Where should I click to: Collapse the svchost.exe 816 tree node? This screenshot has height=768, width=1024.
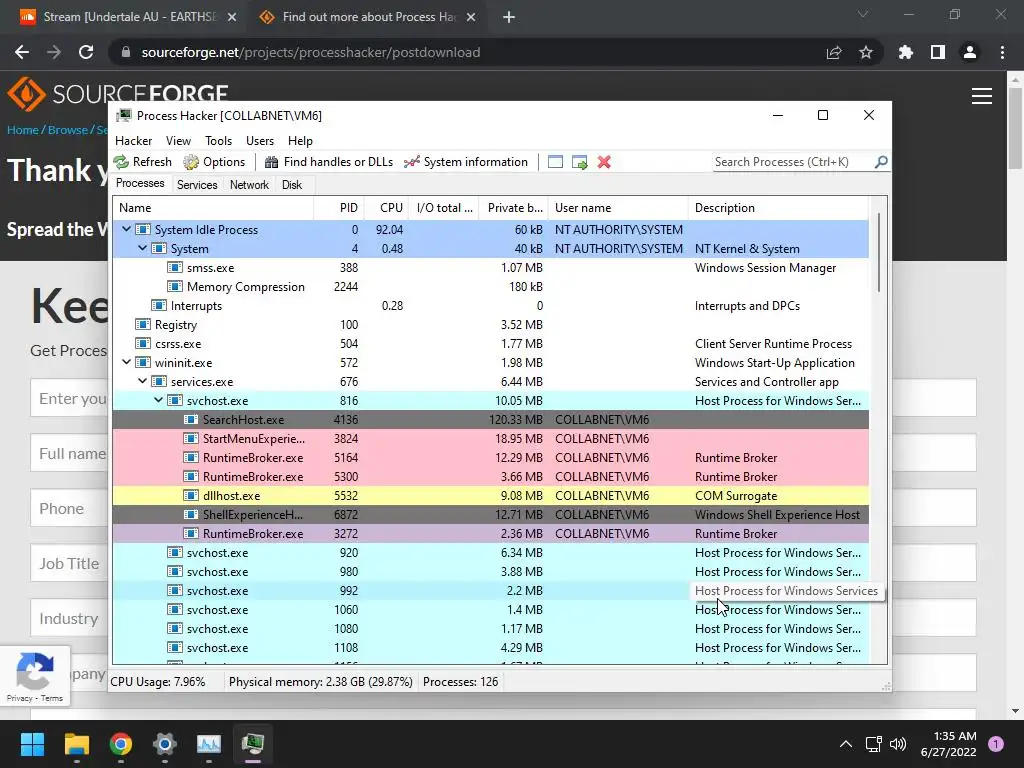[x=159, y=400]
